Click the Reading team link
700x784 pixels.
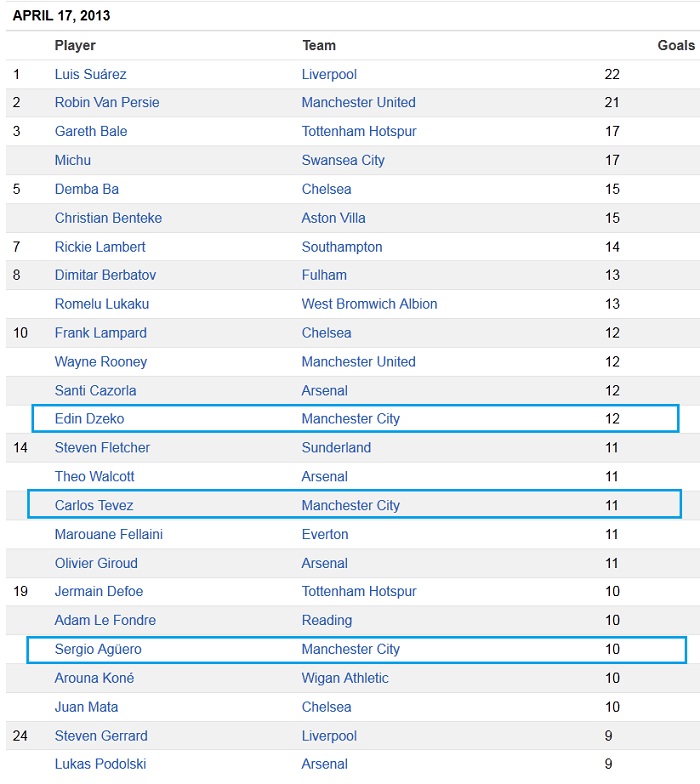click(327, 620)
